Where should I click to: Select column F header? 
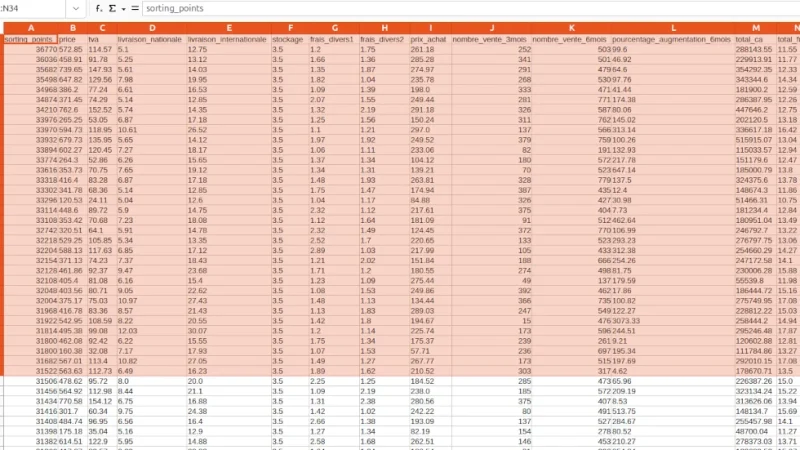click(290, 28)
